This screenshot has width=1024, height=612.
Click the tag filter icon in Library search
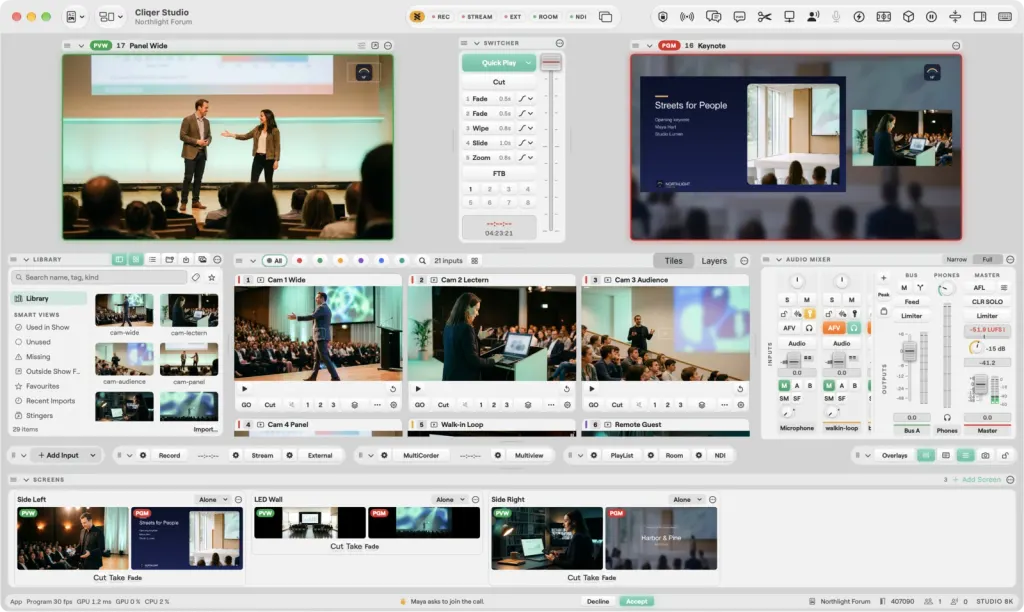[x=196, y=278]
